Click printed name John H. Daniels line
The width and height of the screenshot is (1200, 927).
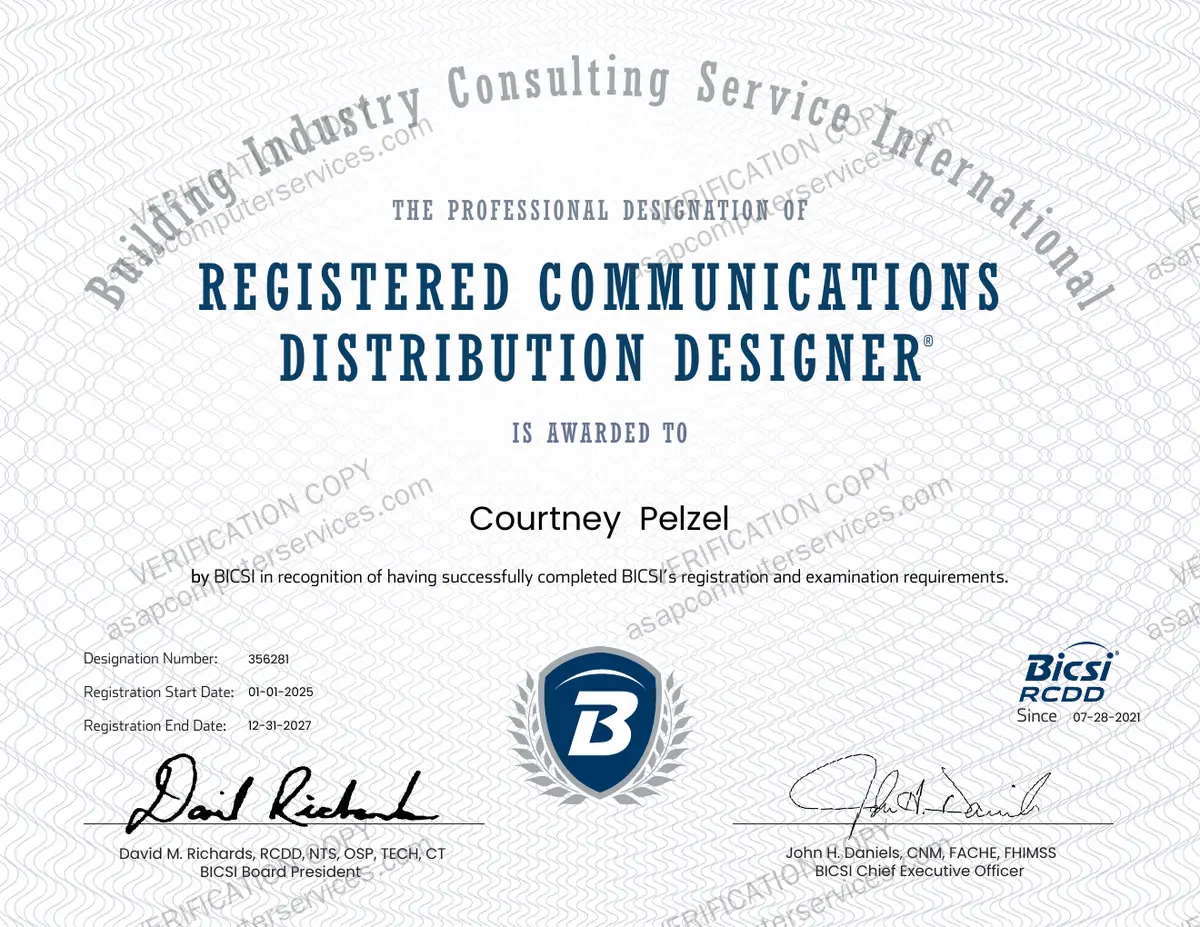tap(920, 853)
